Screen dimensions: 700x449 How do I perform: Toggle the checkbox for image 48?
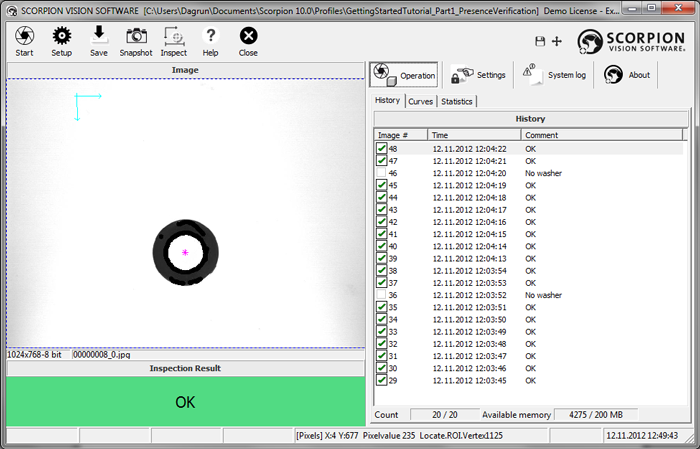382,149
